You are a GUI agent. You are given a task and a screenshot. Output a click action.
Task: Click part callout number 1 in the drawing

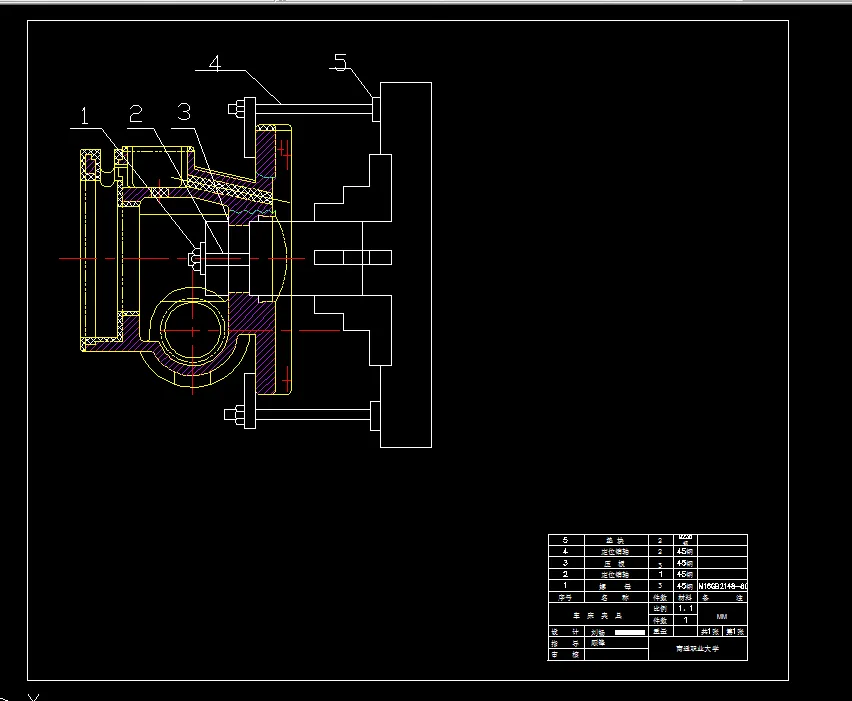tap(84, 116)
